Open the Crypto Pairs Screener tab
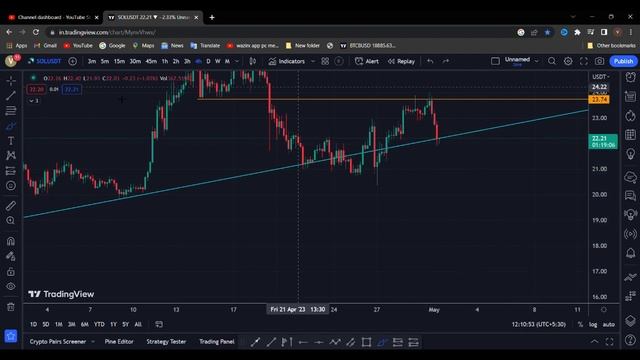The width and height of the screenshot is (640, 360). [x=58, y=342]
